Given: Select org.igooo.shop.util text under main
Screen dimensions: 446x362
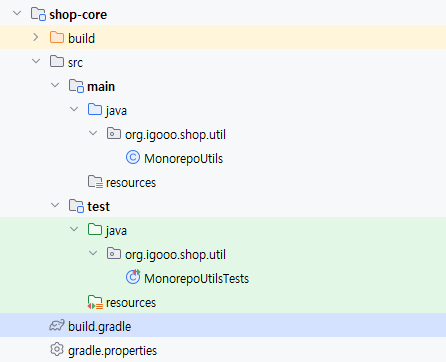Looking at the screenshot, I should click(x=175, y=135).
